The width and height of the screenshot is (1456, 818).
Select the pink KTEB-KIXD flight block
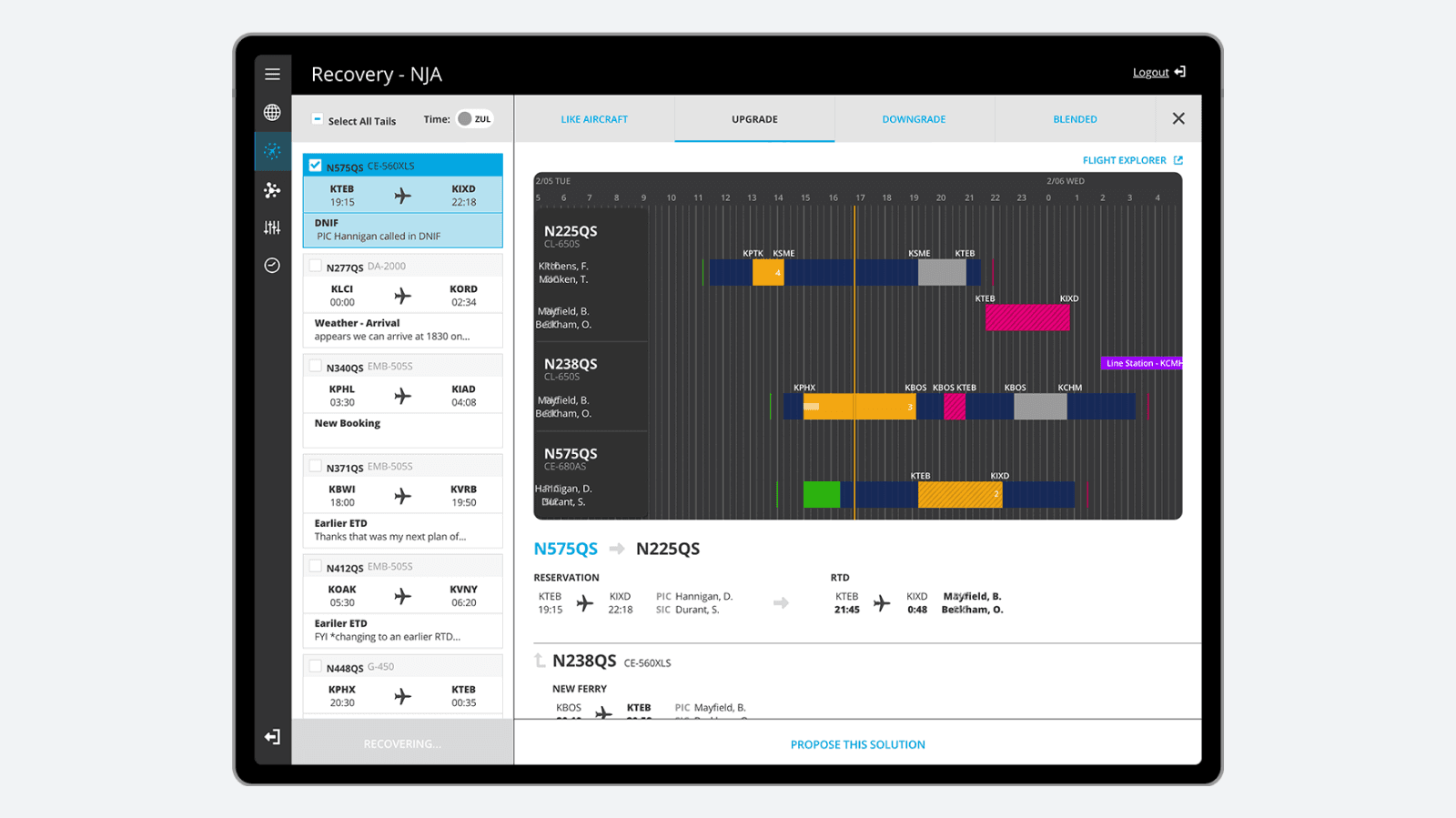click(1027, 318)
